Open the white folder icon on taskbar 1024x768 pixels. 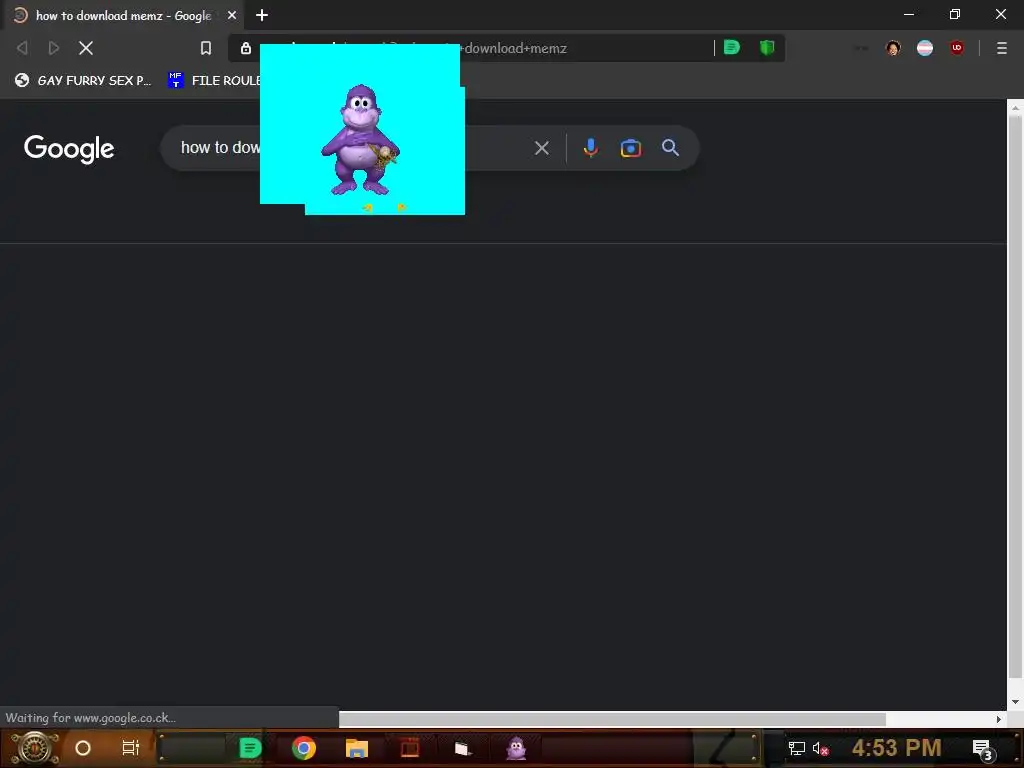[x=462, y=748]
